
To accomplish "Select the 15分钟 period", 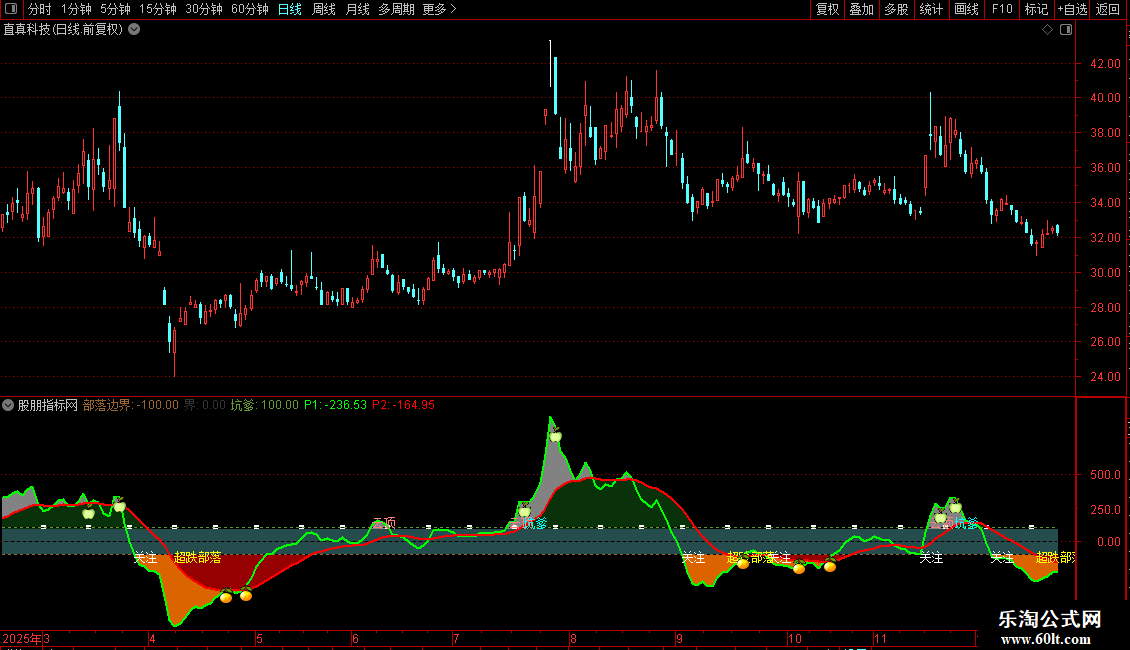I will point(158,9).
